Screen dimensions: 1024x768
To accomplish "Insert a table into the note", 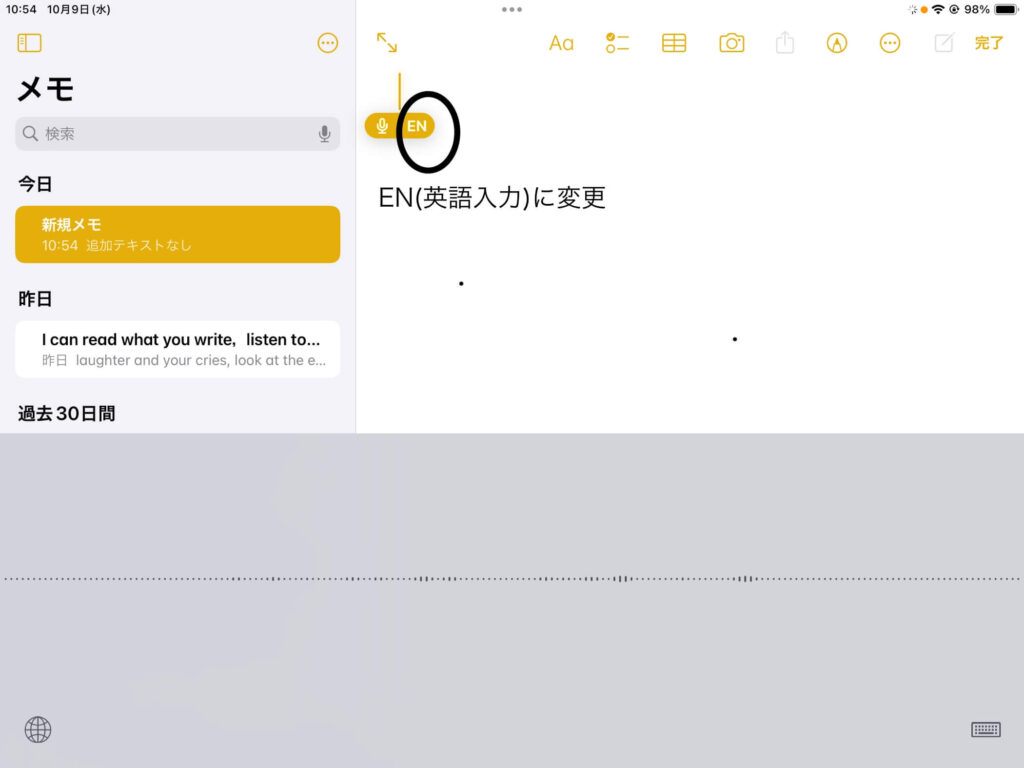I will click(674, 43).
